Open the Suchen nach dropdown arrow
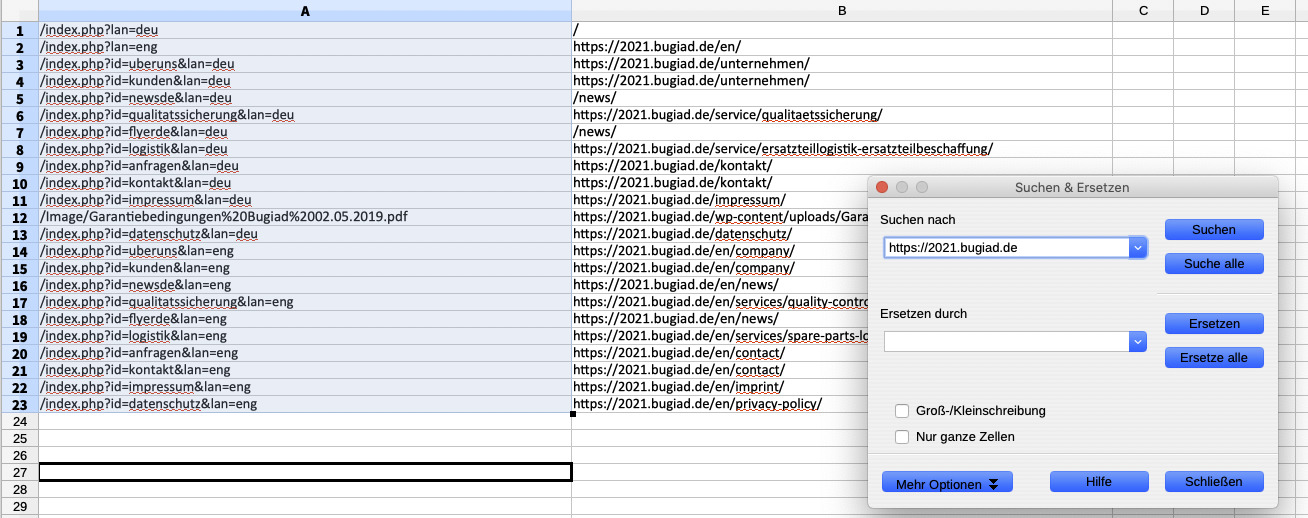Image resolution: width=1308 pixels, height=518 pixels. pyautogui.click(x=1137, y=248)
